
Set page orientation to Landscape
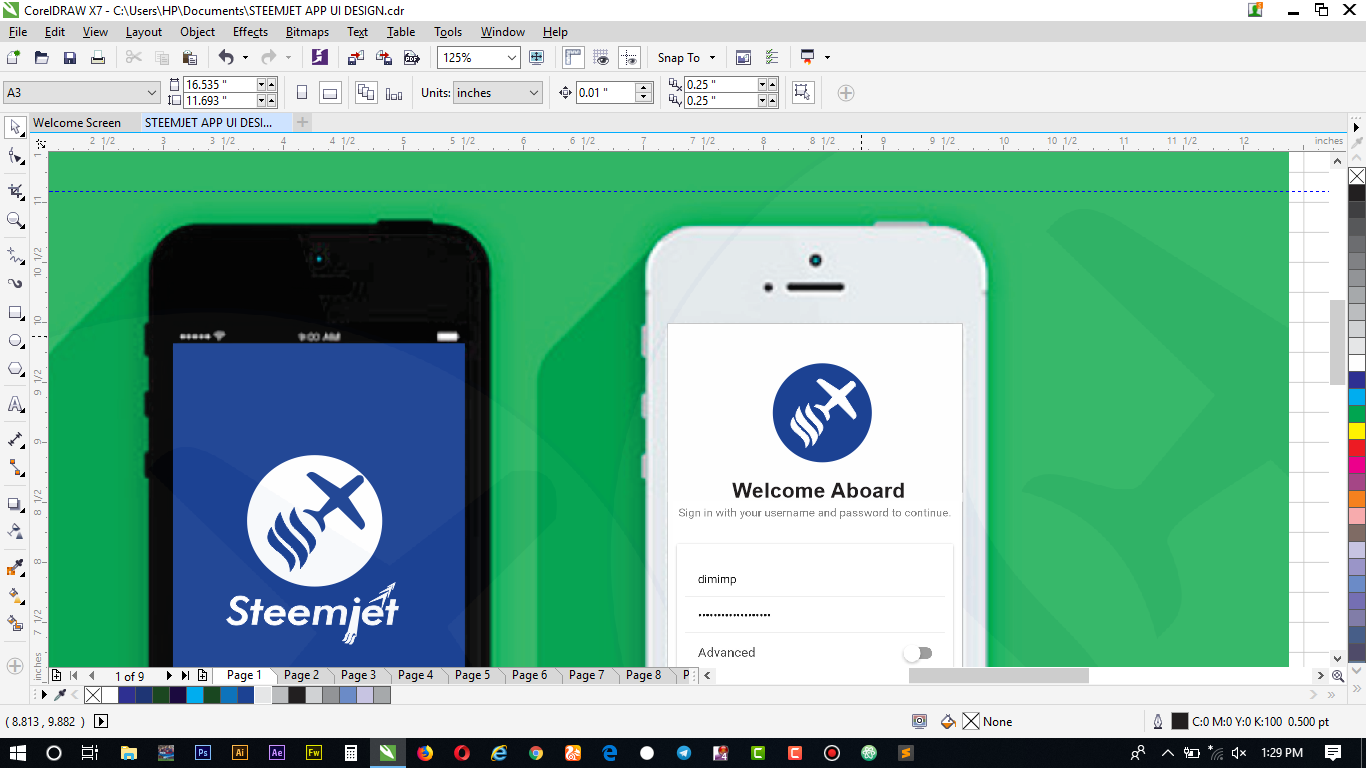330,93
